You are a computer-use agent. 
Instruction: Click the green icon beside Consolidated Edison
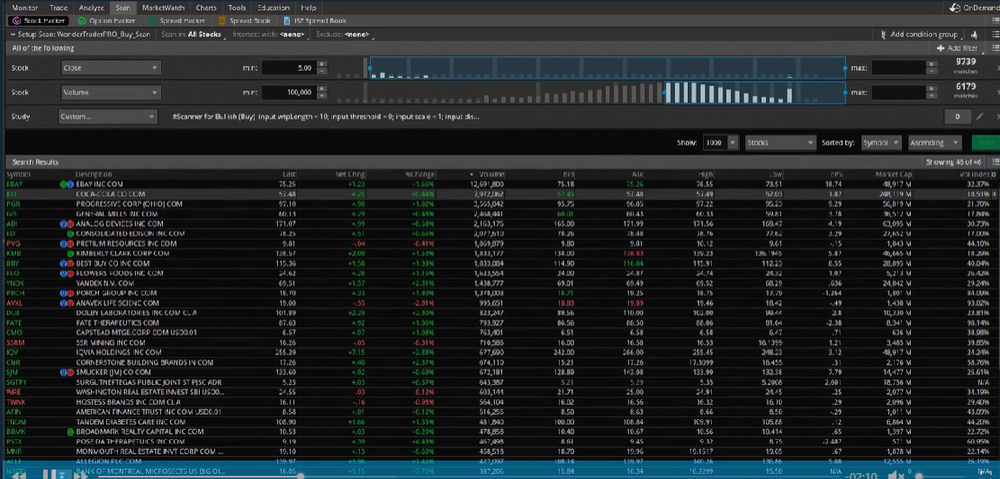[x=70, y=233]
